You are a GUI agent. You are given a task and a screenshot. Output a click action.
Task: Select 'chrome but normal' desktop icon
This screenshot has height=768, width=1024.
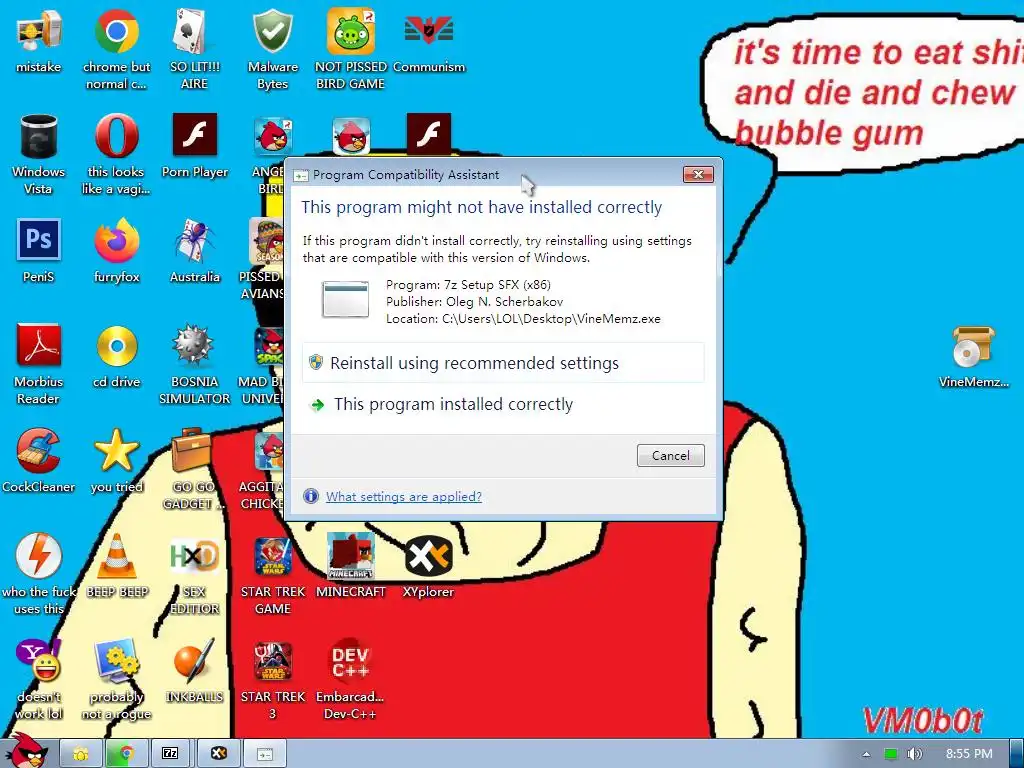click(x=116, y=49)
